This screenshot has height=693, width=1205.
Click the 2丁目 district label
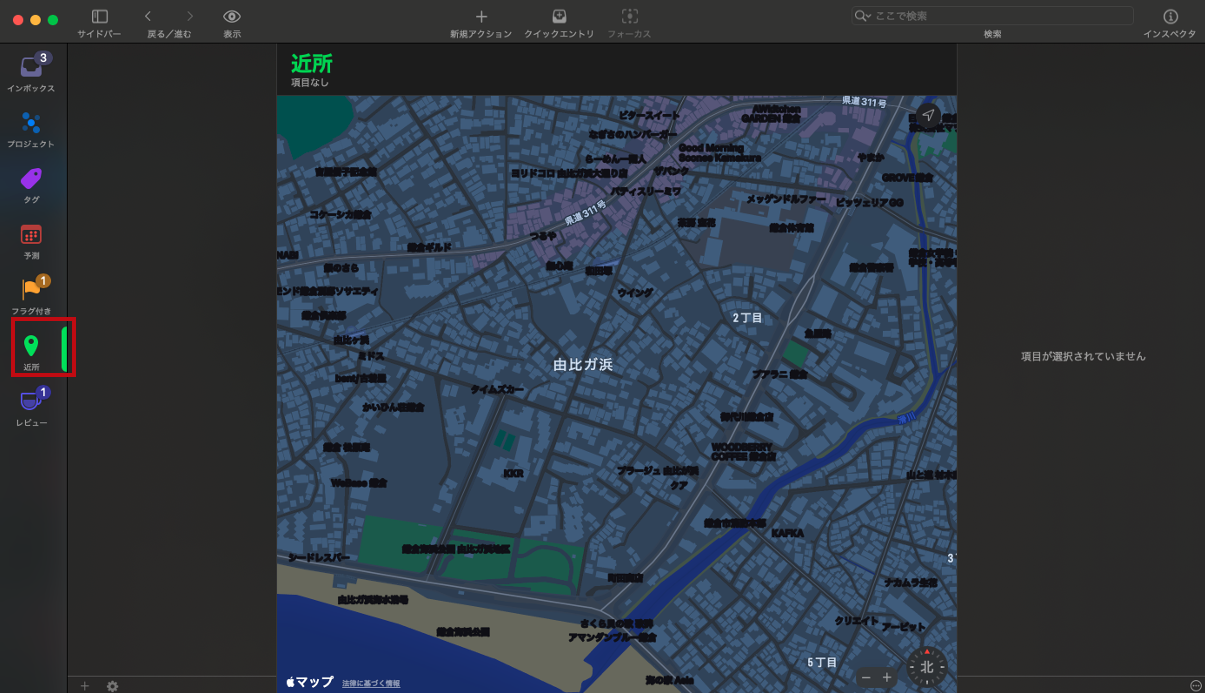point(747,317)
